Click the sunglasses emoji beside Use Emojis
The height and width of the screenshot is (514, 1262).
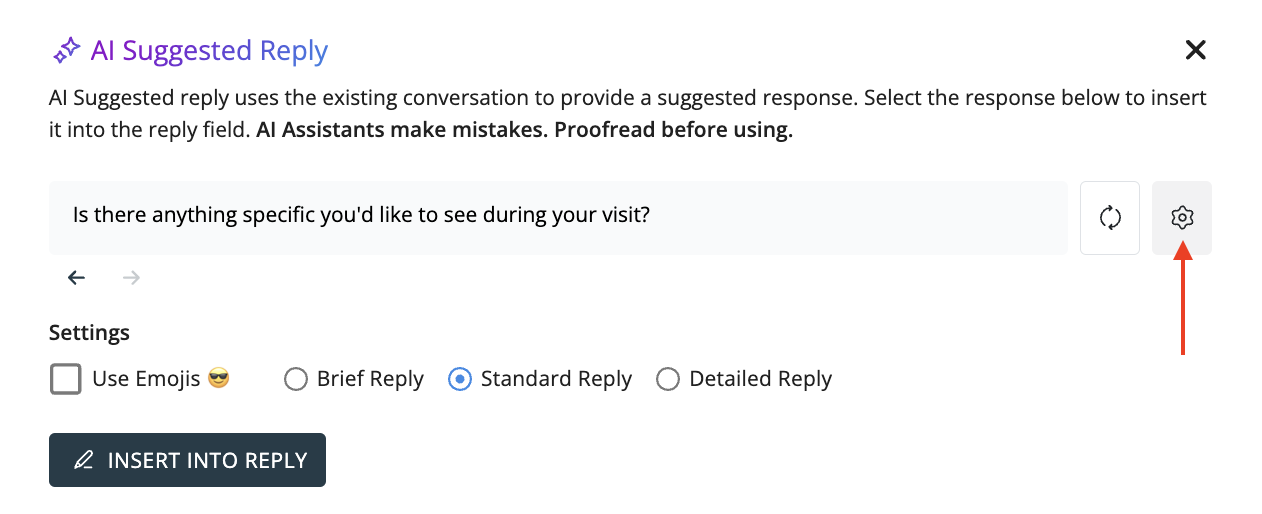click(x=219, y=379)
